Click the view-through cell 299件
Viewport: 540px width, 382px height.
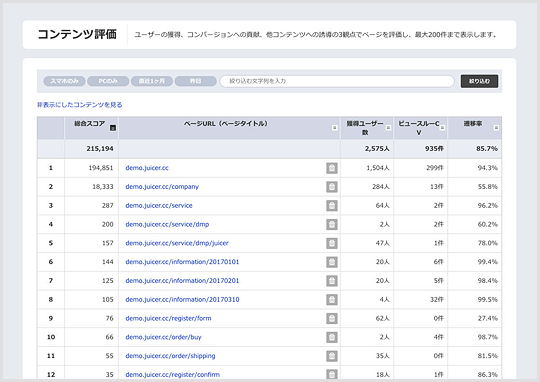click(435, 168)
